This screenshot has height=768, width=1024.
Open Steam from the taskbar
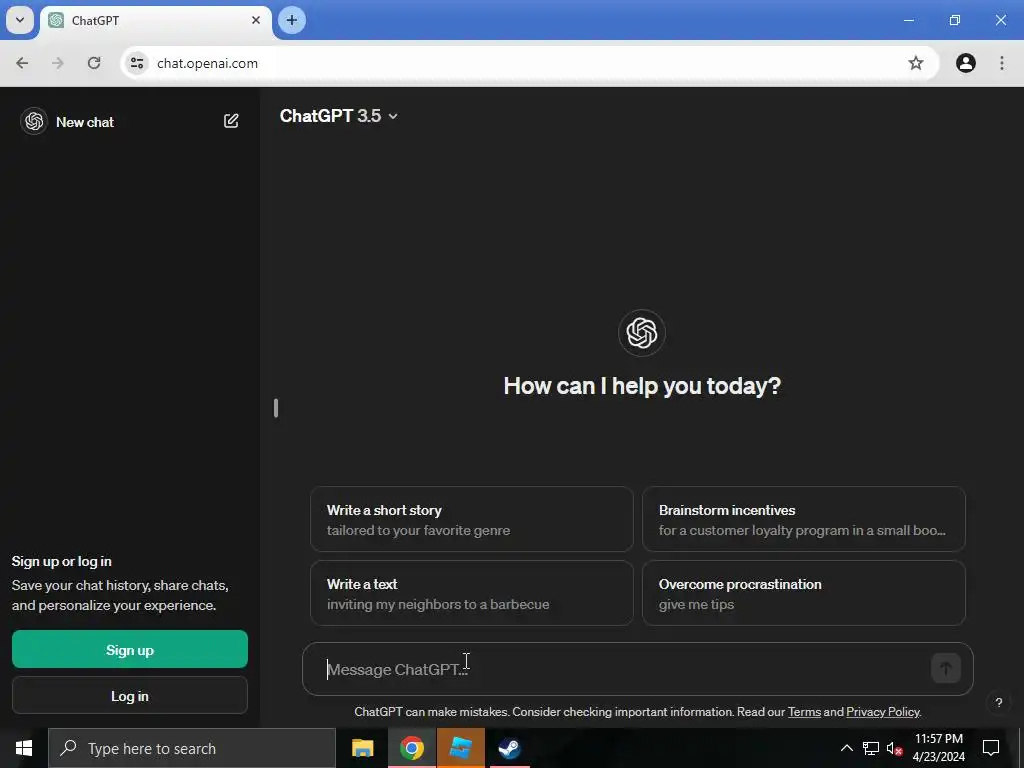tap(509, 748)
